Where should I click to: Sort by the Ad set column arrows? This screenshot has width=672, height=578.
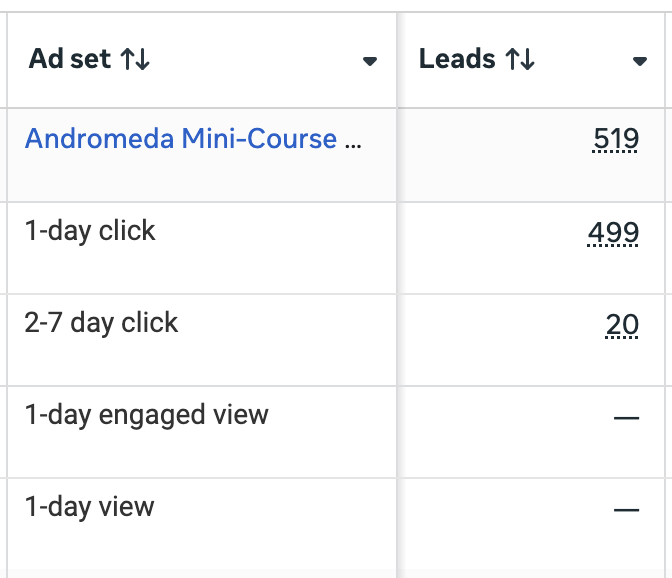point(135,60)
